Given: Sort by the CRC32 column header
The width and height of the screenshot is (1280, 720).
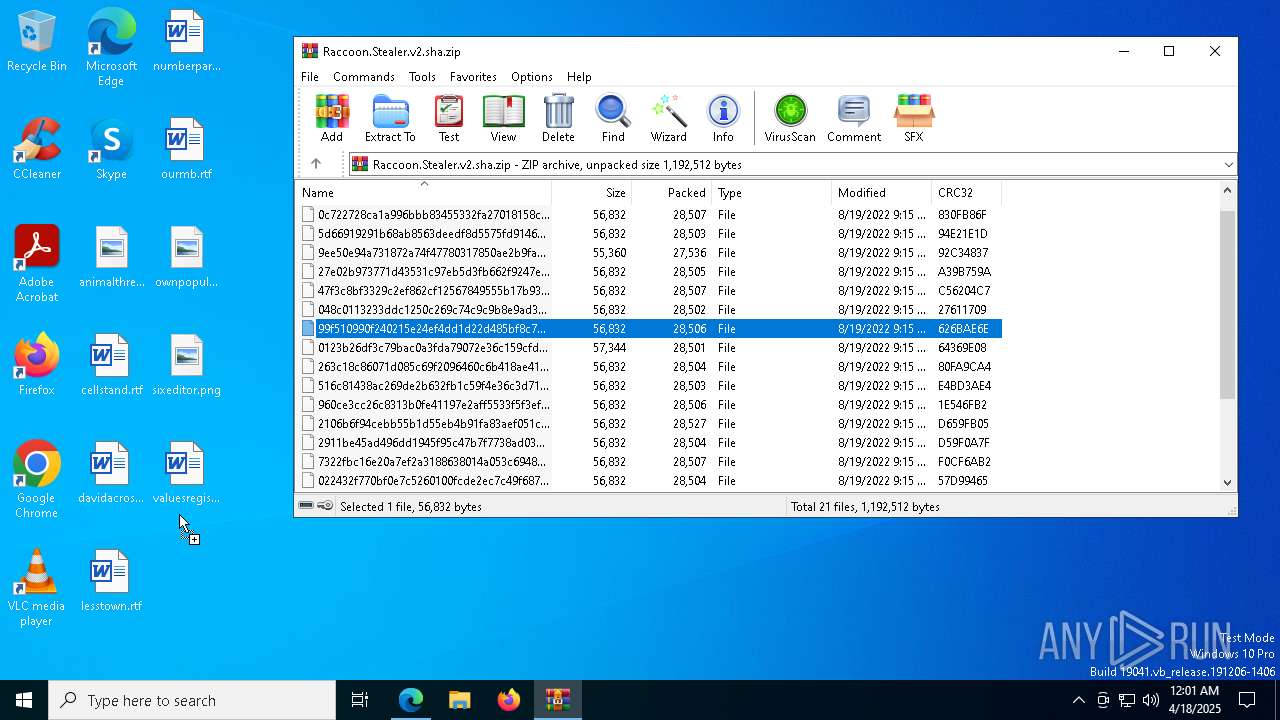Looking at the screenshot, I should point(966,192).
